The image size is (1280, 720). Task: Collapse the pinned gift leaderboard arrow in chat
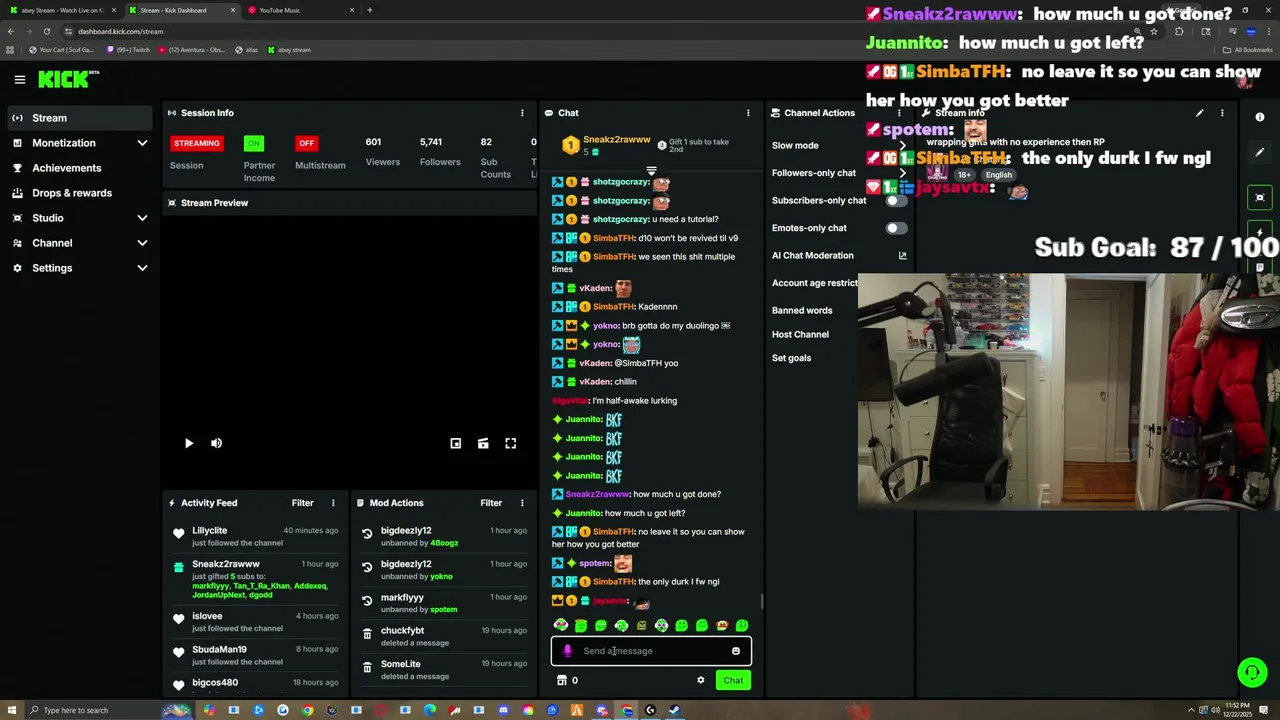pos(651,172)
